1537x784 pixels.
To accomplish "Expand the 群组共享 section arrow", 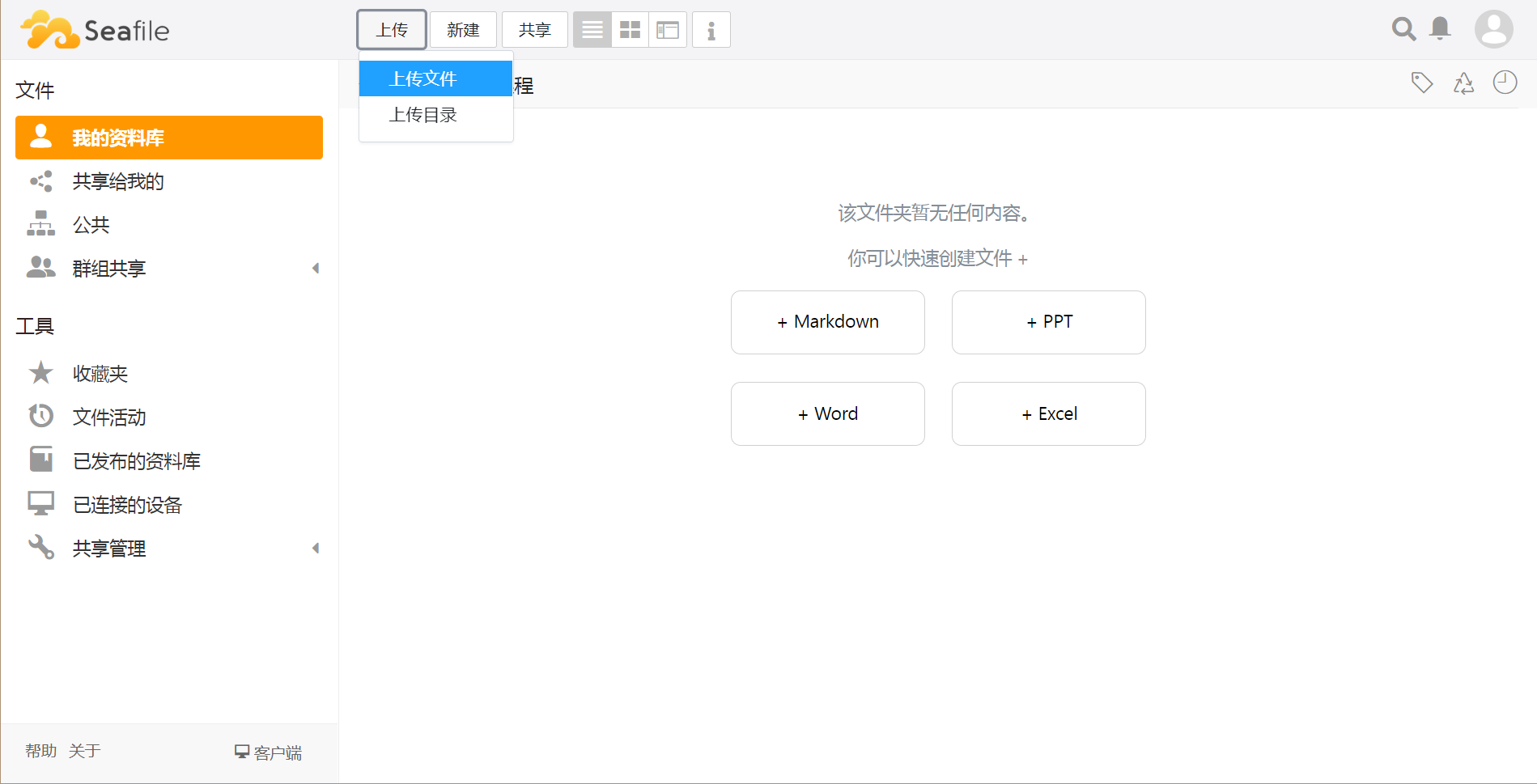I will 316,269.
